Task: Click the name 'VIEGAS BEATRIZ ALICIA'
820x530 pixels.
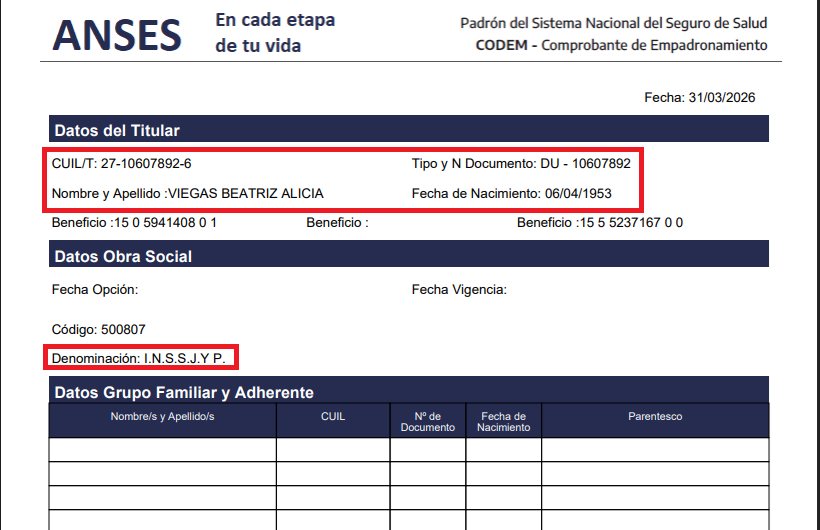Action: (246, 193)
